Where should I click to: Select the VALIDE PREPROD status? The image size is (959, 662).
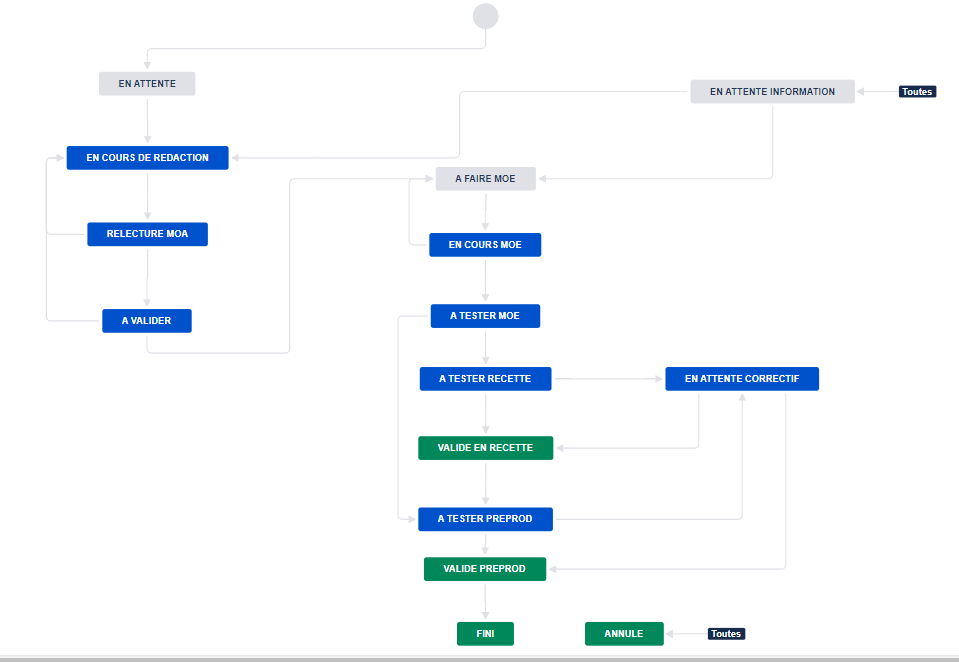[485, 569]
